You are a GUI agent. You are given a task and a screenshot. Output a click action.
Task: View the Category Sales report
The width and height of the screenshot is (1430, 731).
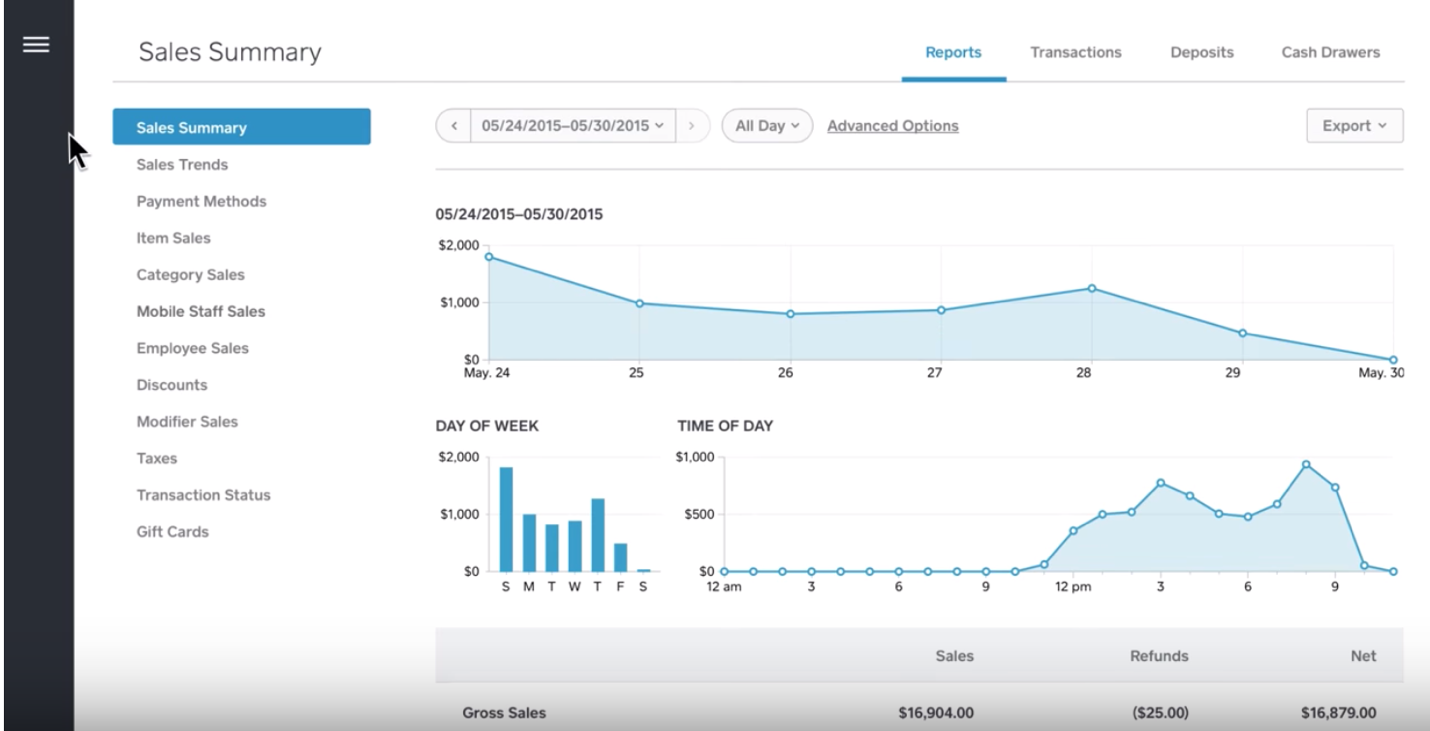pyautogui.click(x=190, y=275)
